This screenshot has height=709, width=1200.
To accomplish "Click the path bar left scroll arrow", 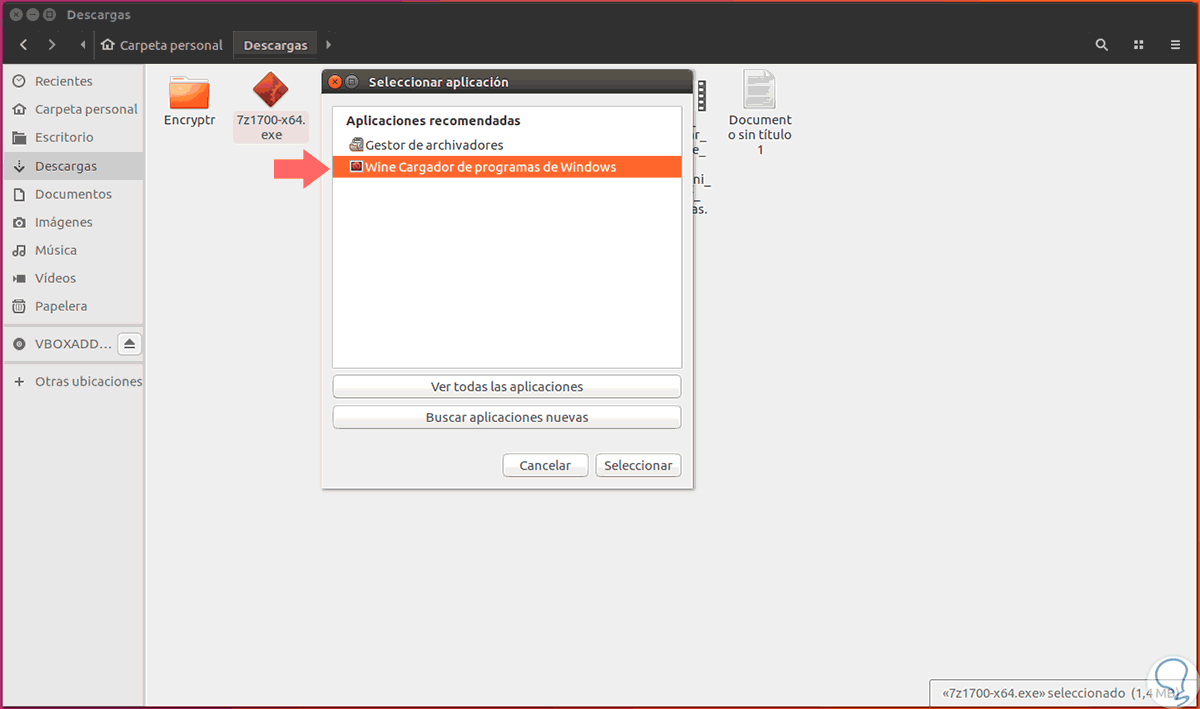I will (82, 45).
